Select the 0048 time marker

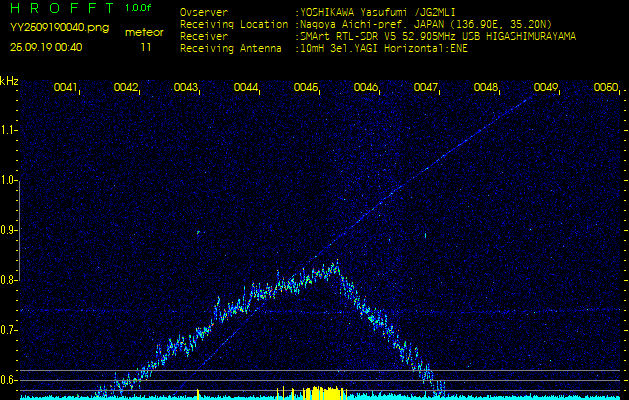[486, 88]
